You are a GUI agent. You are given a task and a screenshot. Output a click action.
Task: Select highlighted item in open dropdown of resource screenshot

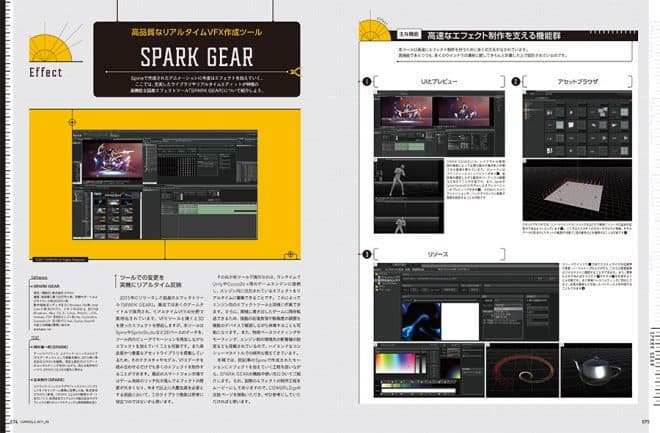(x=508, y=308)
